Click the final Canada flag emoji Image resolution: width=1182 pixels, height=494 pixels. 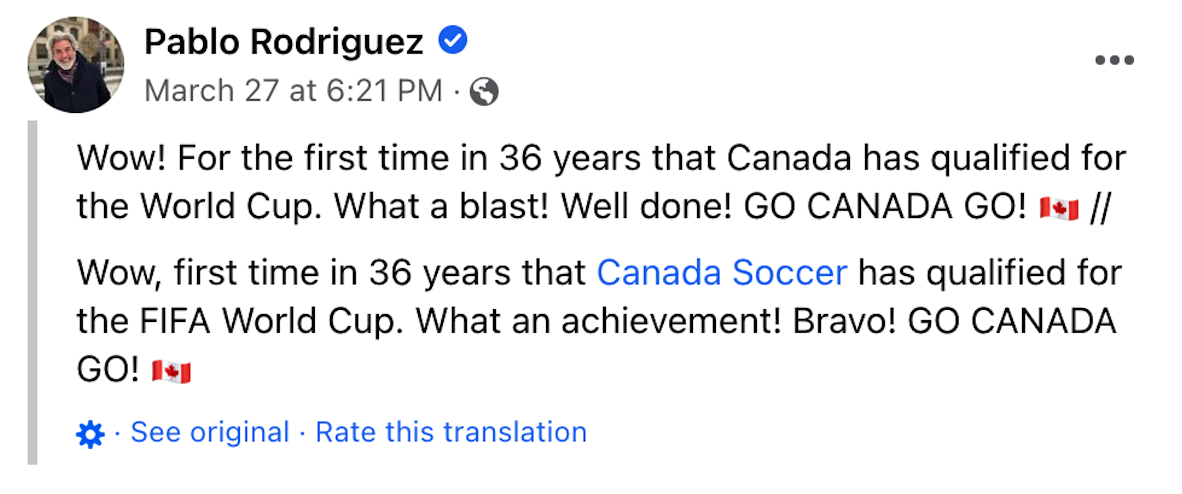click(170, 374)
